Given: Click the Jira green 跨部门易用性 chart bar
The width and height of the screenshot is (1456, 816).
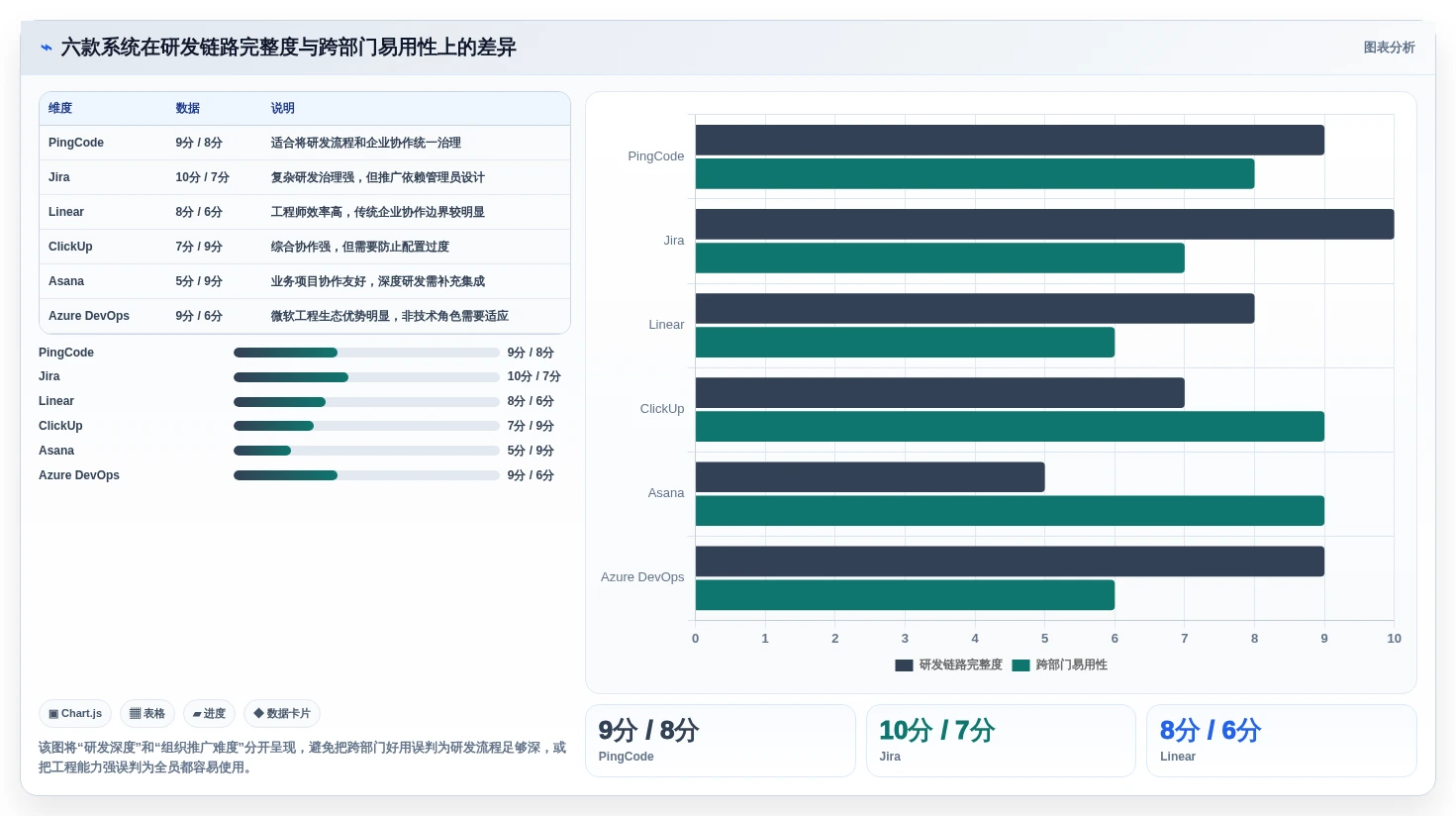Looking at the screenshot, I should pos(940,258).
